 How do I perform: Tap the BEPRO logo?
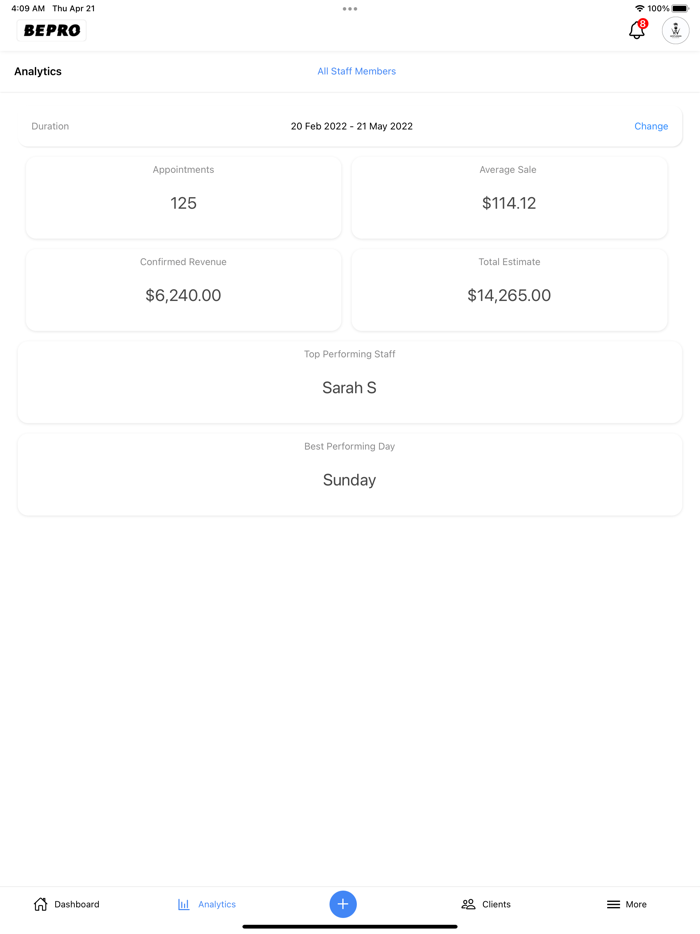(52, 31)
